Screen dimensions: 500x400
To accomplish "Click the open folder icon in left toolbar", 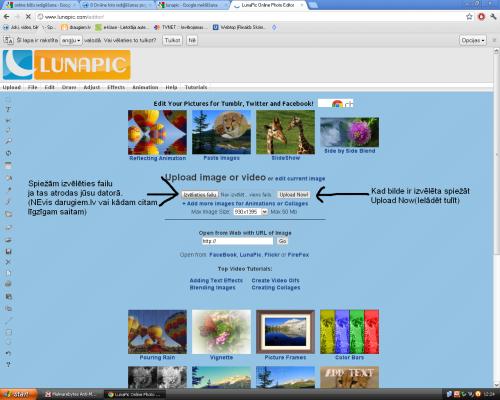I will (x=8, y=214).
